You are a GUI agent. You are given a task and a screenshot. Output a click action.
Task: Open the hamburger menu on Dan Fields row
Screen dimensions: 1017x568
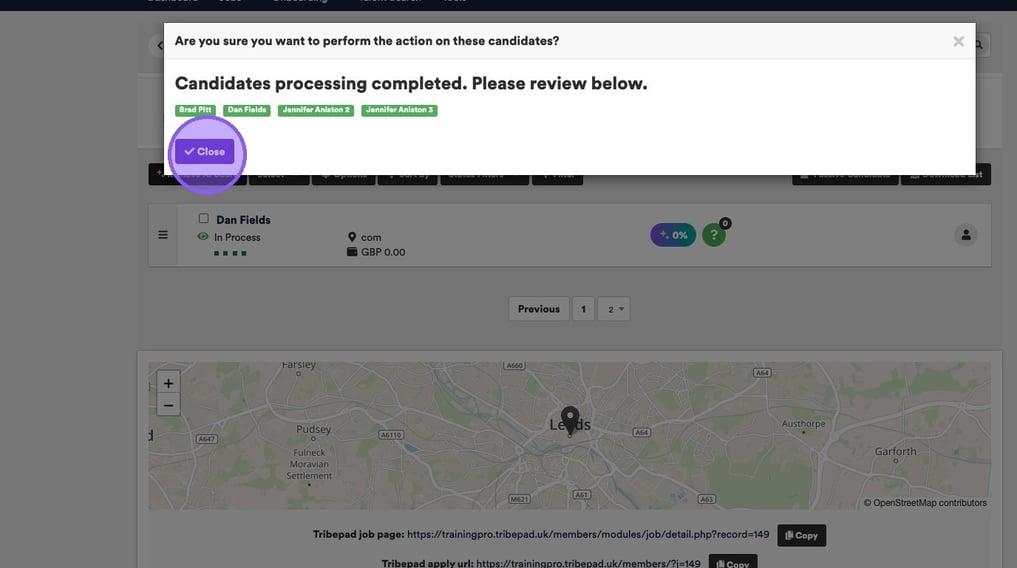(x=163, y=235)
